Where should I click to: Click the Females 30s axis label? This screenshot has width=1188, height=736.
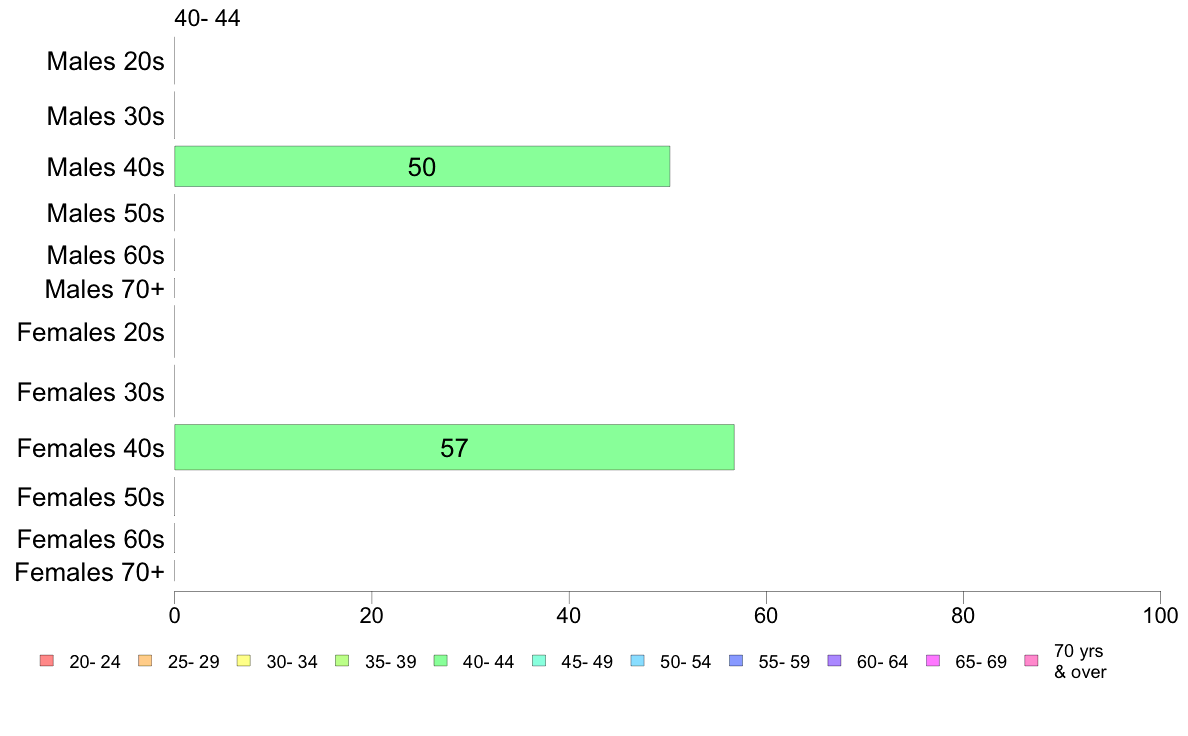[x=91, y=393]
